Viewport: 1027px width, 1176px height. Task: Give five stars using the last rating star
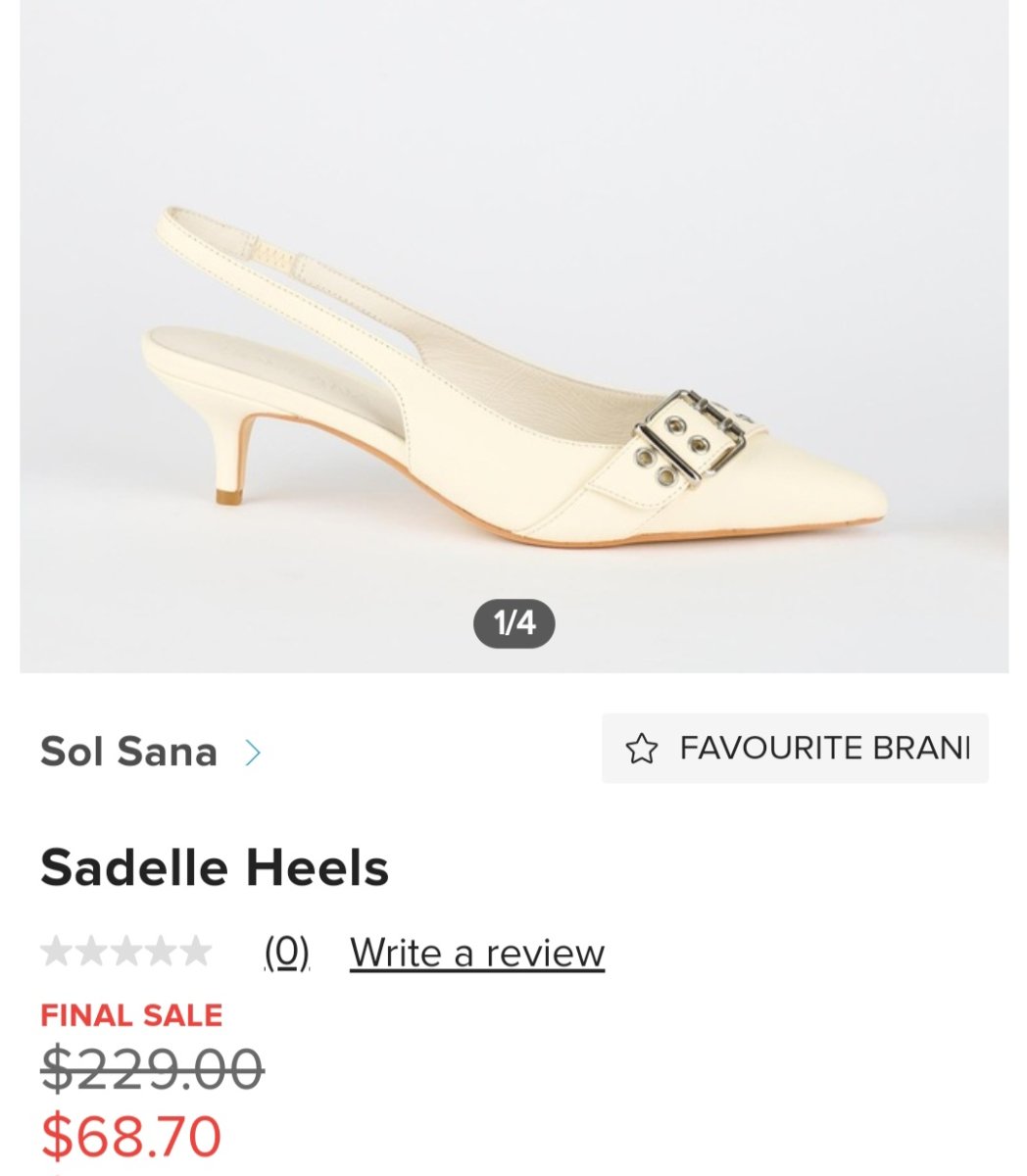[196, 952]
